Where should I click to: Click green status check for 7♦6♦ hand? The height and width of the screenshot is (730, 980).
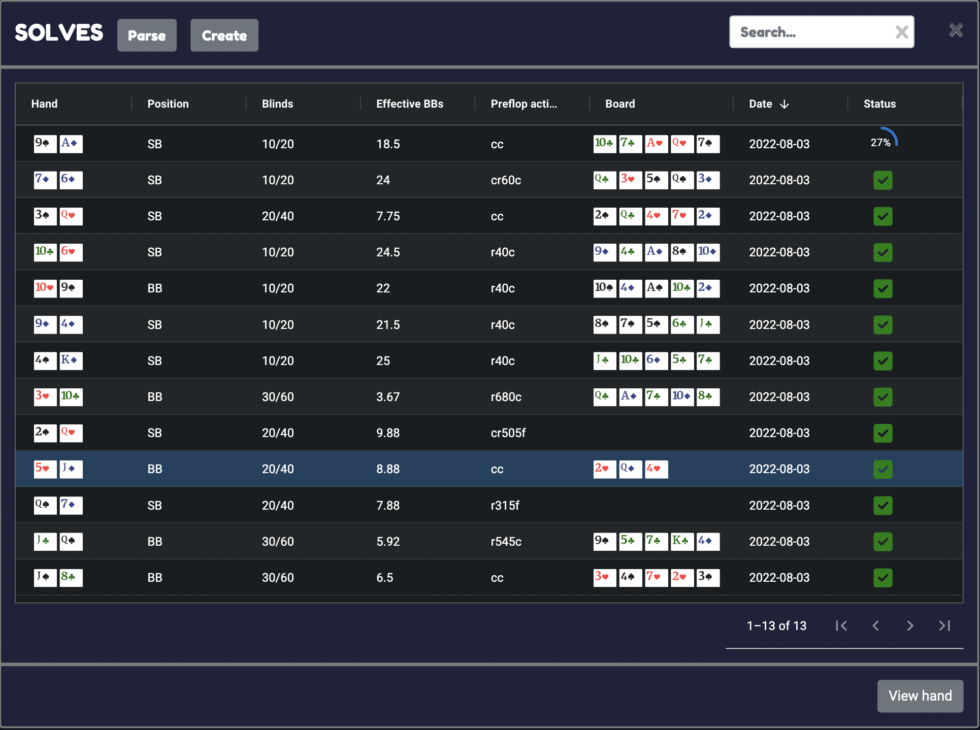[x=882, y=180]
